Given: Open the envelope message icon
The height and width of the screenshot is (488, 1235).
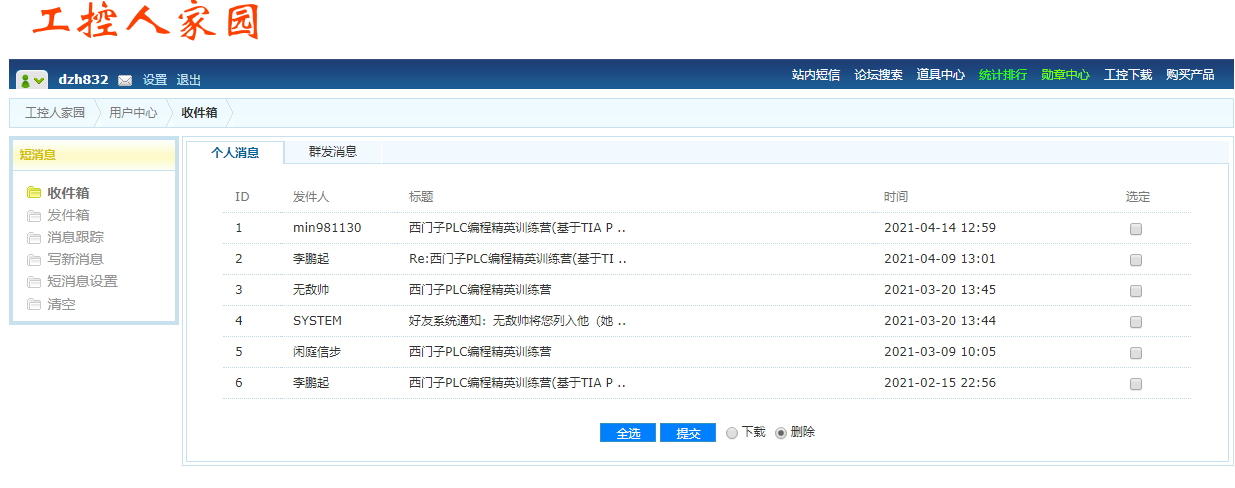Looking at the screenshot, I should (x=125, y=80).
